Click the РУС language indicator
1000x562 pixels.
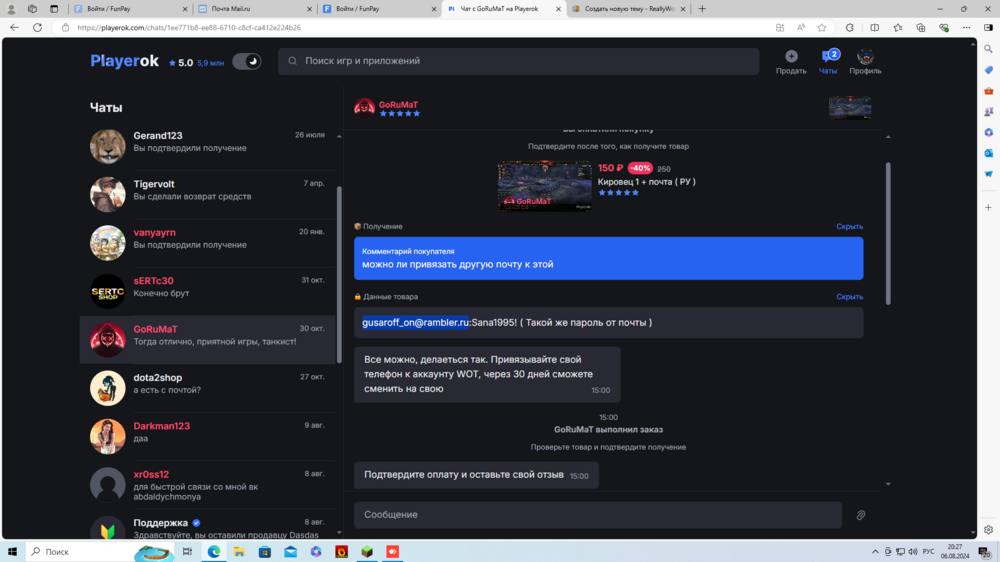(928, 552)
